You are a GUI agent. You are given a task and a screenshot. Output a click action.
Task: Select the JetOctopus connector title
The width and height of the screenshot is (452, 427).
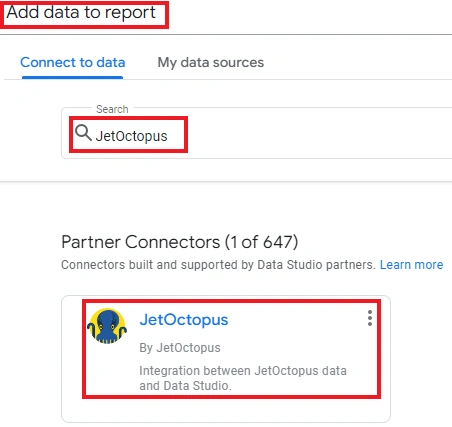184,320
